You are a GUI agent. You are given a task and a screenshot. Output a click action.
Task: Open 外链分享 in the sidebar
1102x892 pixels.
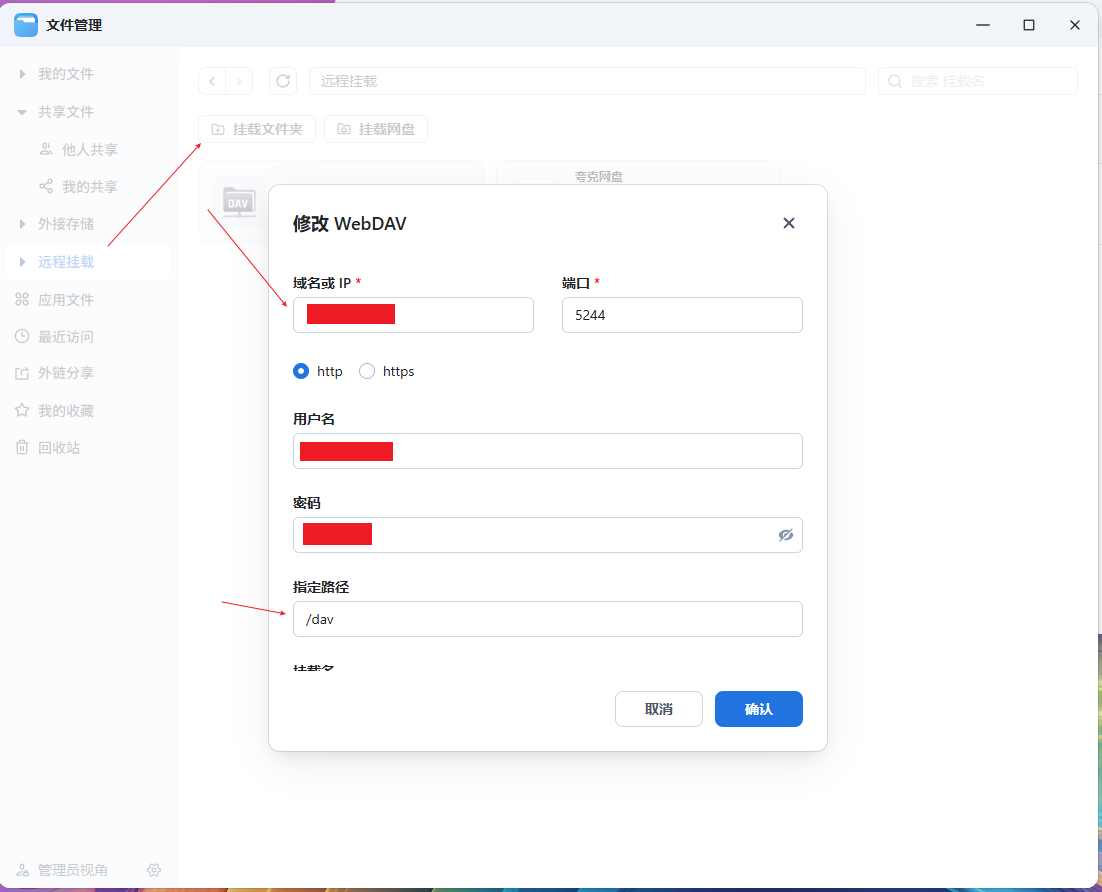point(65,373)
